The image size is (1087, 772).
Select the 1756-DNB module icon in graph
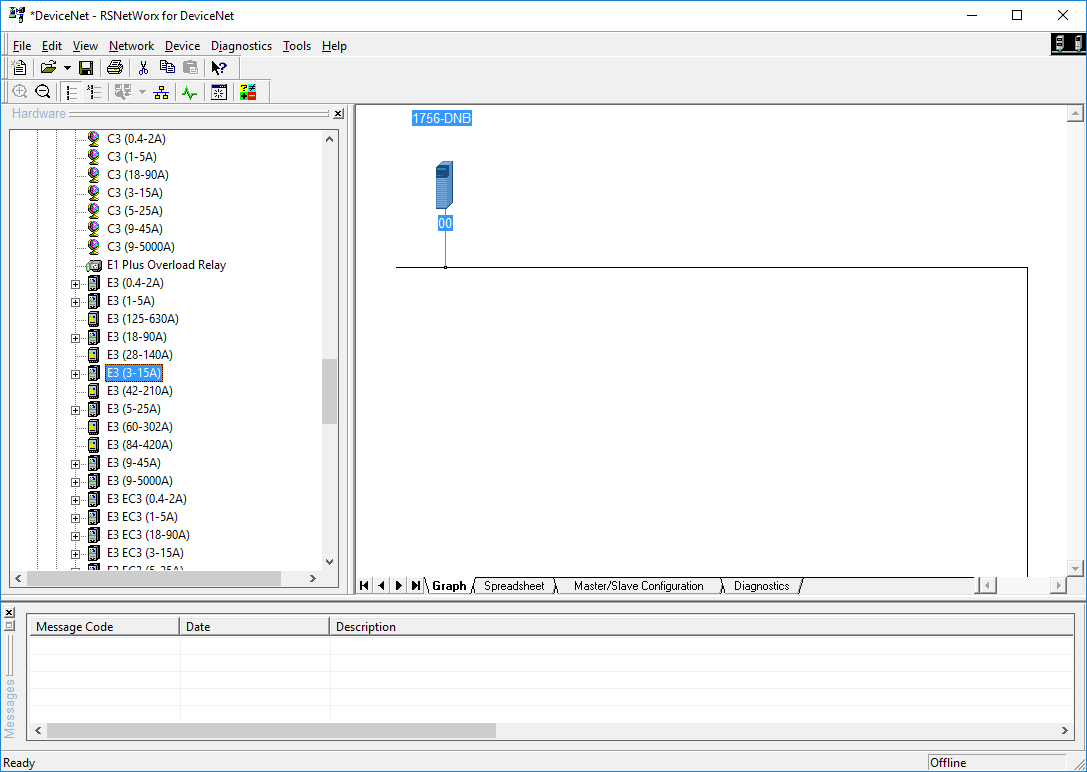[444, 185]
